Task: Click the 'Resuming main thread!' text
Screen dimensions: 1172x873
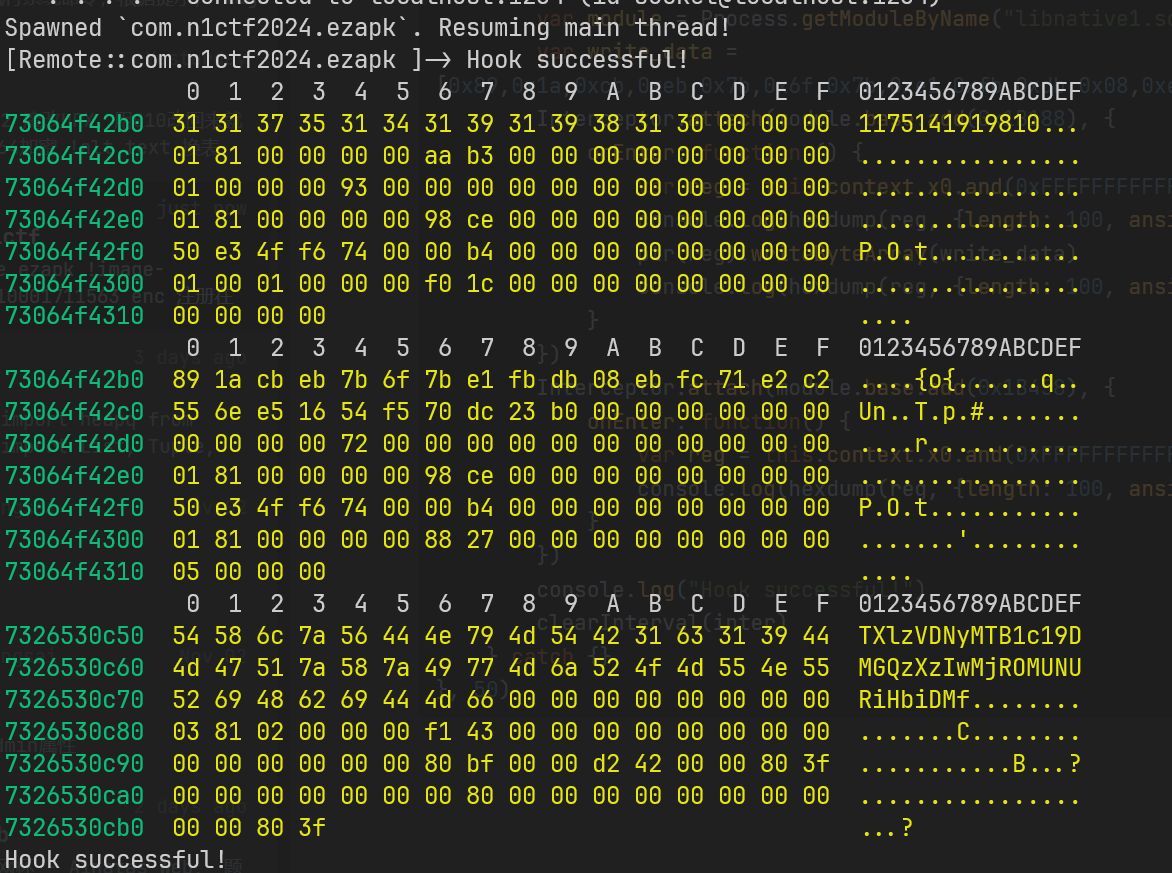Action: click(584, 28)
